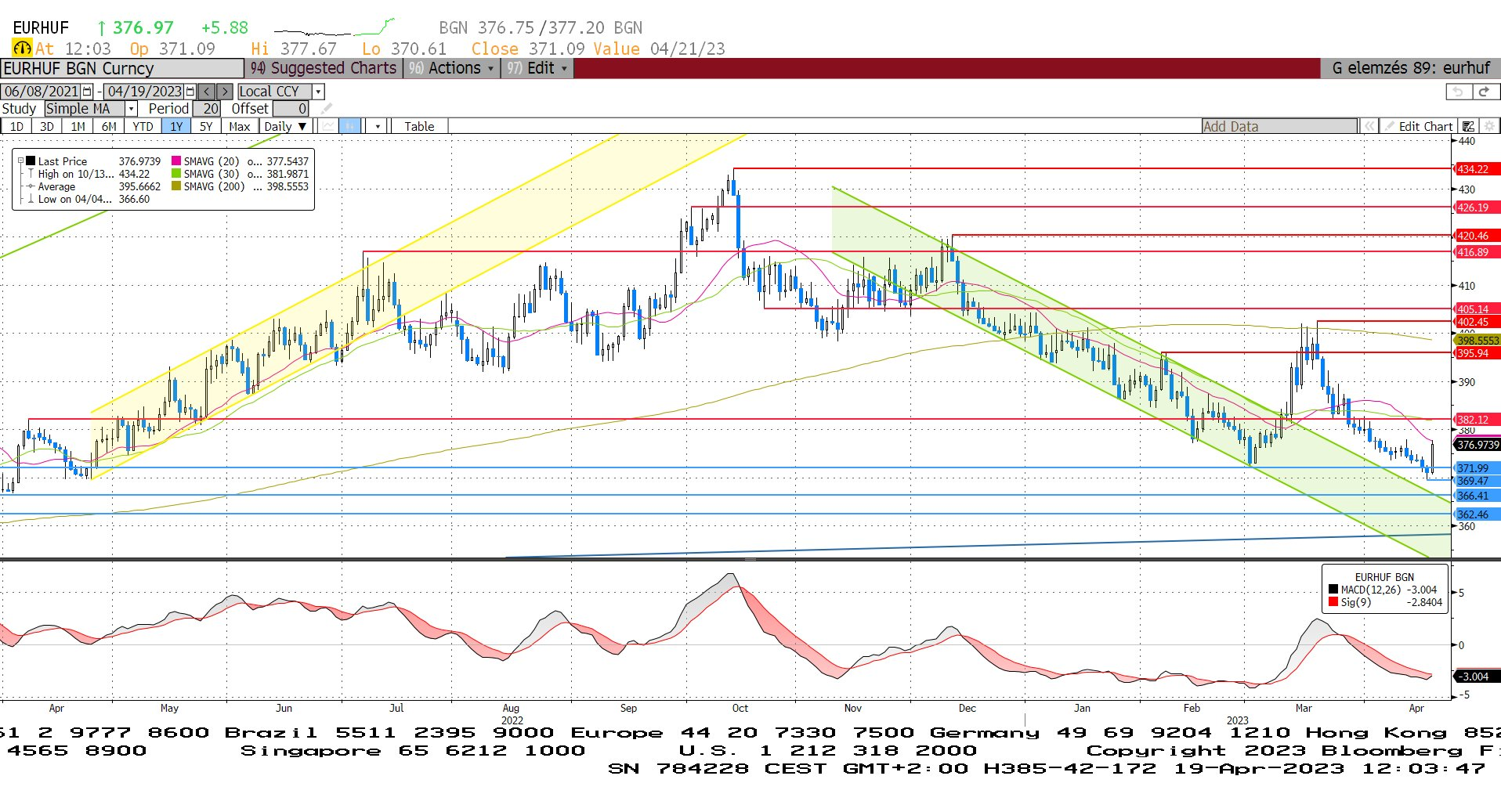Screen dimensions: 1501x812
Task: Select the 1M range tab
Action: point(78,126)
